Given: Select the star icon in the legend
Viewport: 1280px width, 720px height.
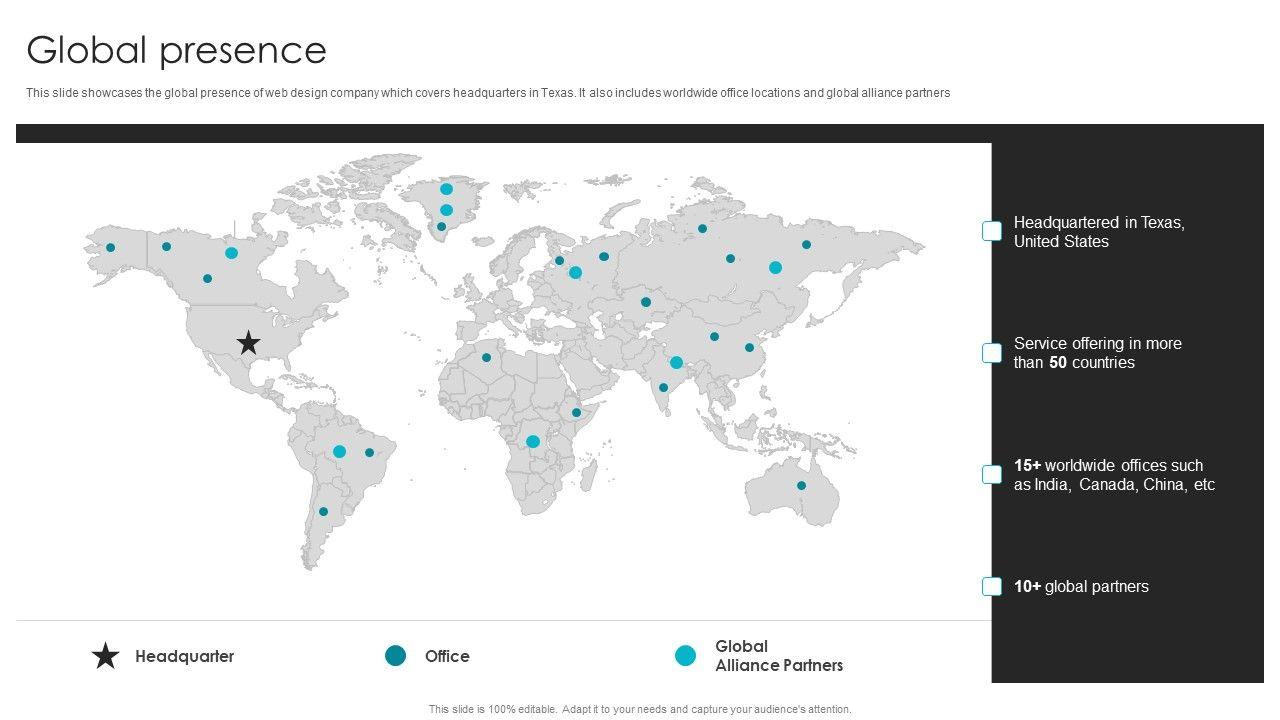Looking at the screenshot, I should tap(106, 656).
